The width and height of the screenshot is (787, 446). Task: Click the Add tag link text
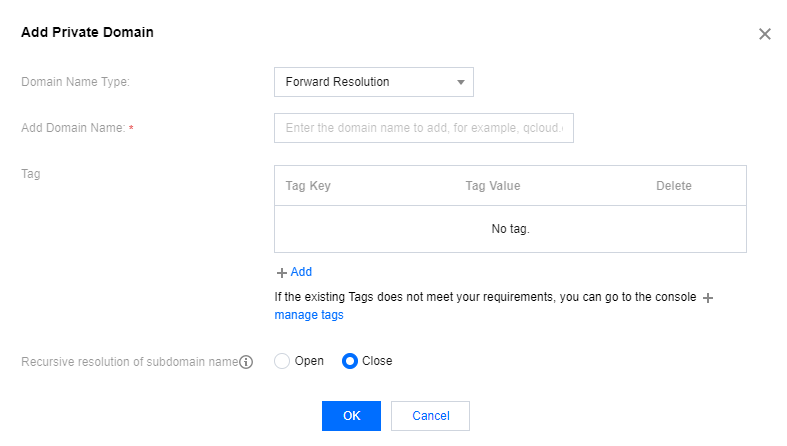[301, 271]
